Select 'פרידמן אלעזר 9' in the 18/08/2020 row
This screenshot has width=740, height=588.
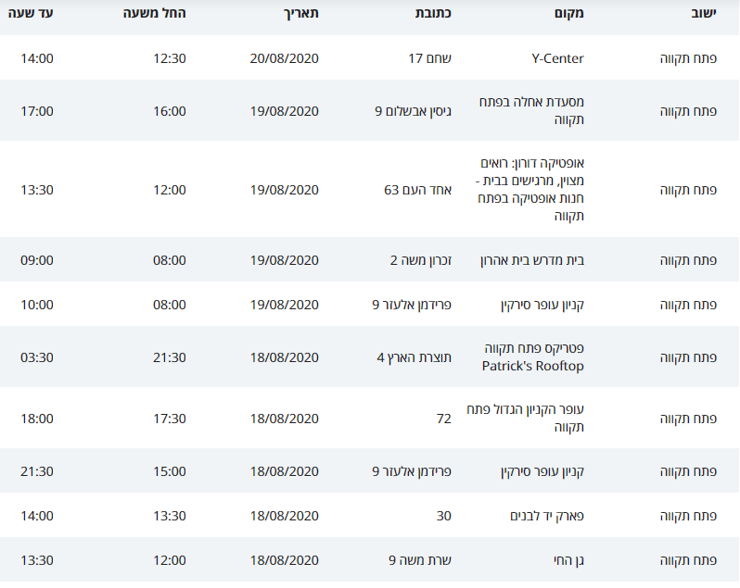[412, 471]
